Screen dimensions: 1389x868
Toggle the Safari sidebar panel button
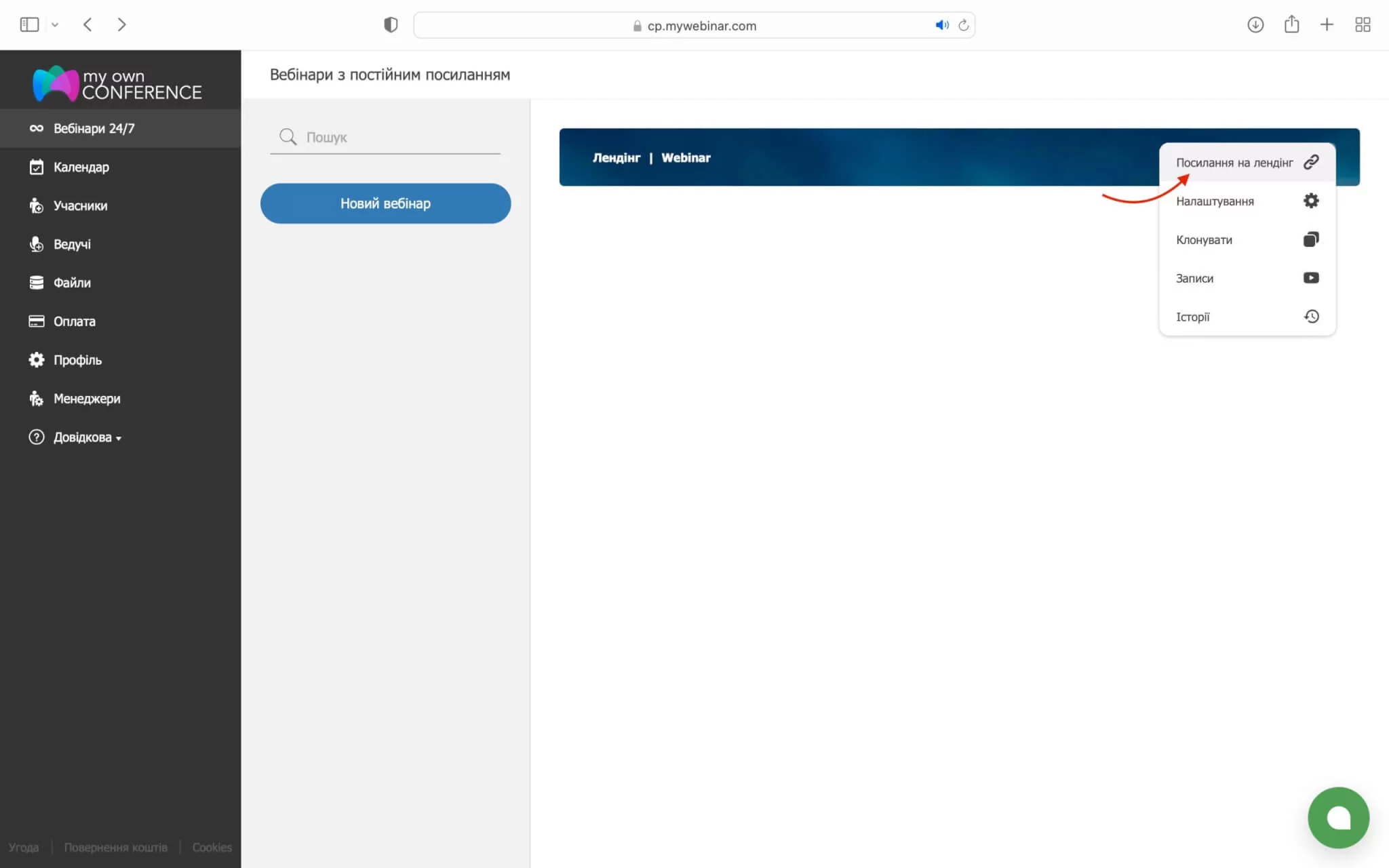[29, 25]
